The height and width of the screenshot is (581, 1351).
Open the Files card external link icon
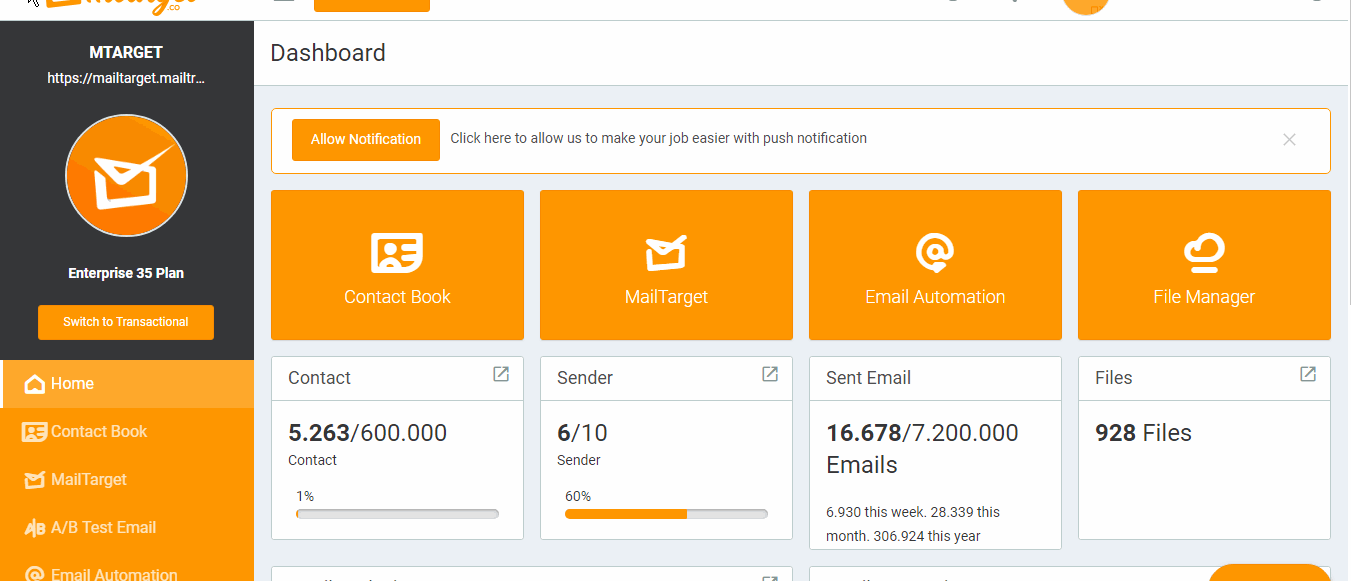click(x=1307, y=373)
